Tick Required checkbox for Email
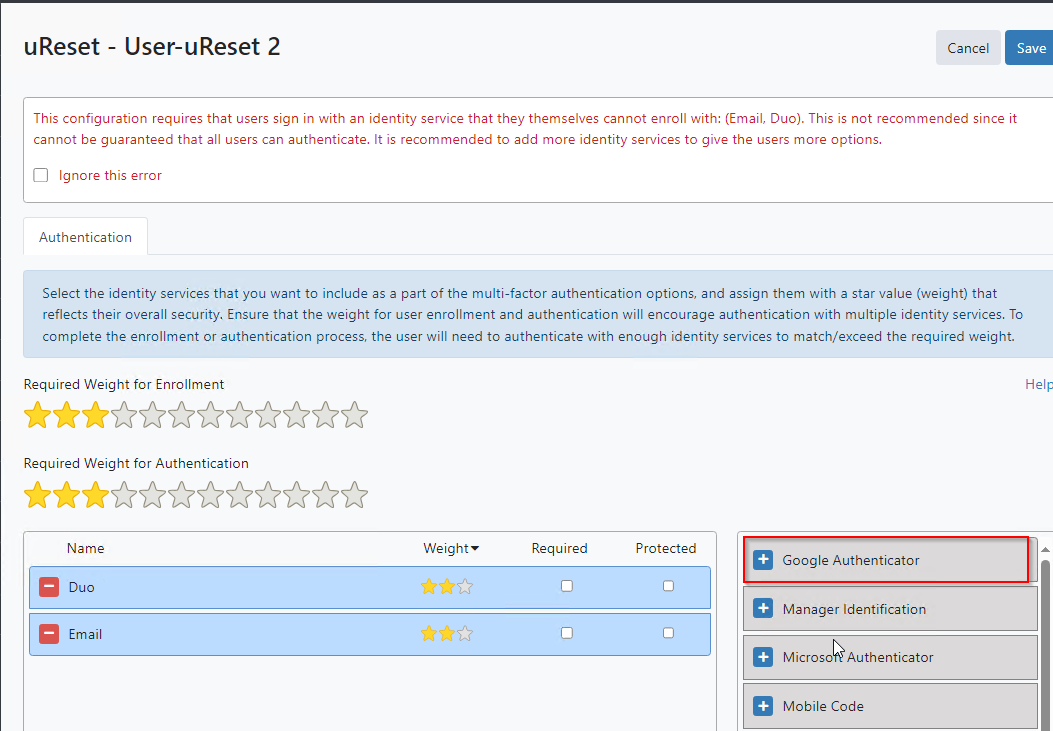Image resolution: width=1053 pixels, height=731 pixels. point(567,633)
